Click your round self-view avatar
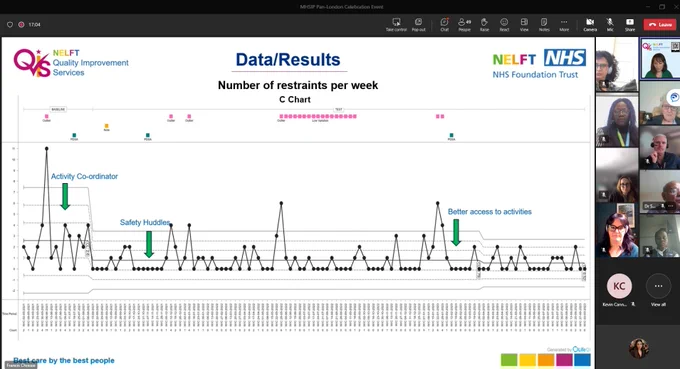The width and height of the screenshot is (680, 369). 638,348
